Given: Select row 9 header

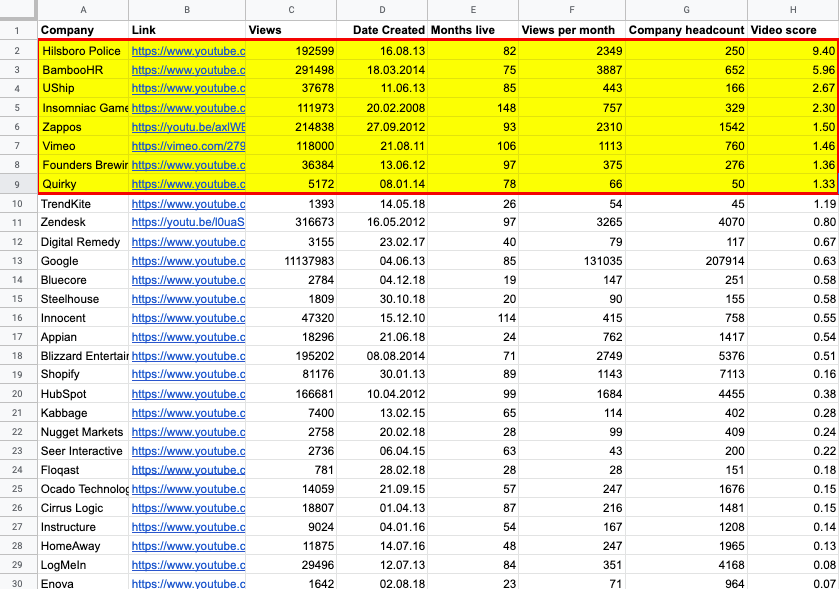Looking at the screenshot, I should [18, 184].
